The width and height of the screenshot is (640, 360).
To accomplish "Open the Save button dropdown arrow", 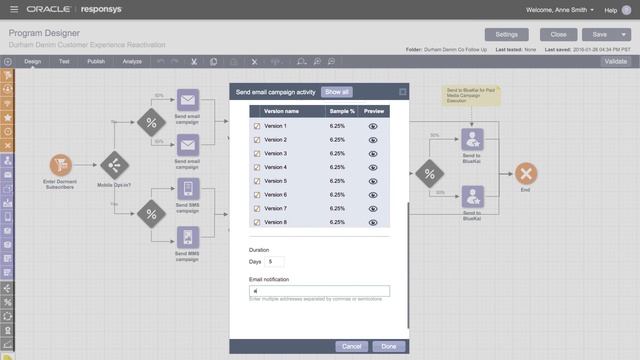I will pyautogui.click(x=624, y=35).
